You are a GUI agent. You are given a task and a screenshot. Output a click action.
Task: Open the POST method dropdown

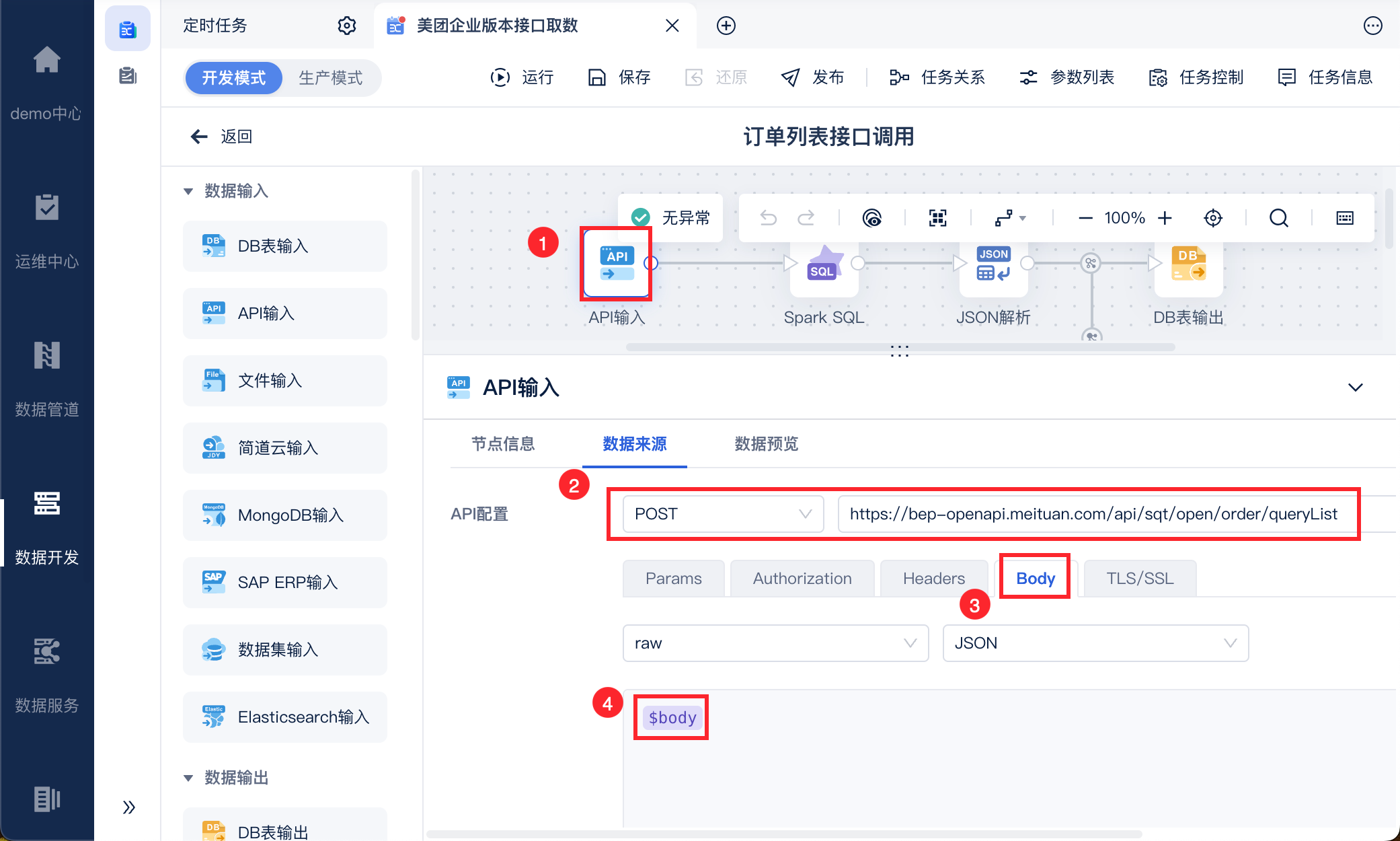click(722, 514)
